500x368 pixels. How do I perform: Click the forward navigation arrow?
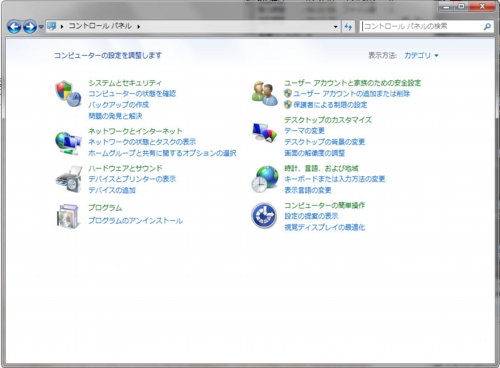tap(30, 26)
